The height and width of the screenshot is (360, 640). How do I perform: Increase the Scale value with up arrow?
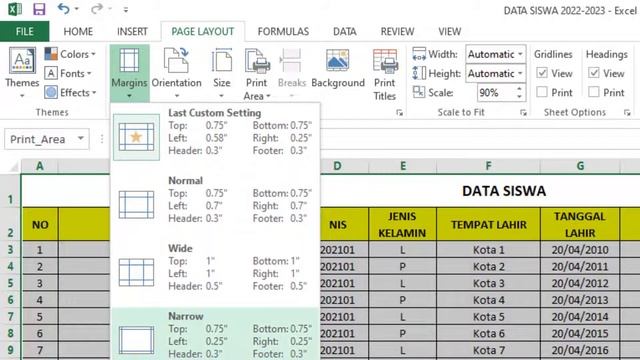[x=519, y=89]
